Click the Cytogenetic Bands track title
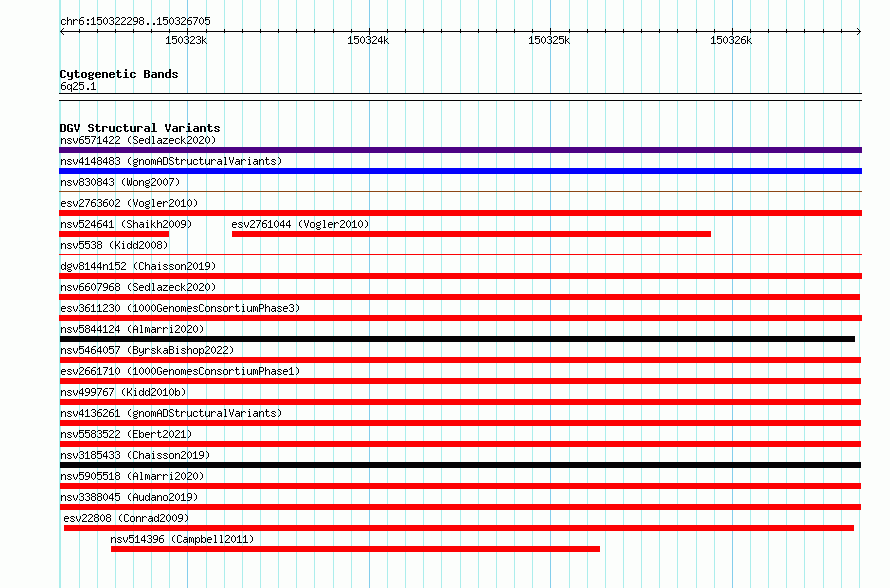This screenshot has height=588, width=890. click(119, 74)
